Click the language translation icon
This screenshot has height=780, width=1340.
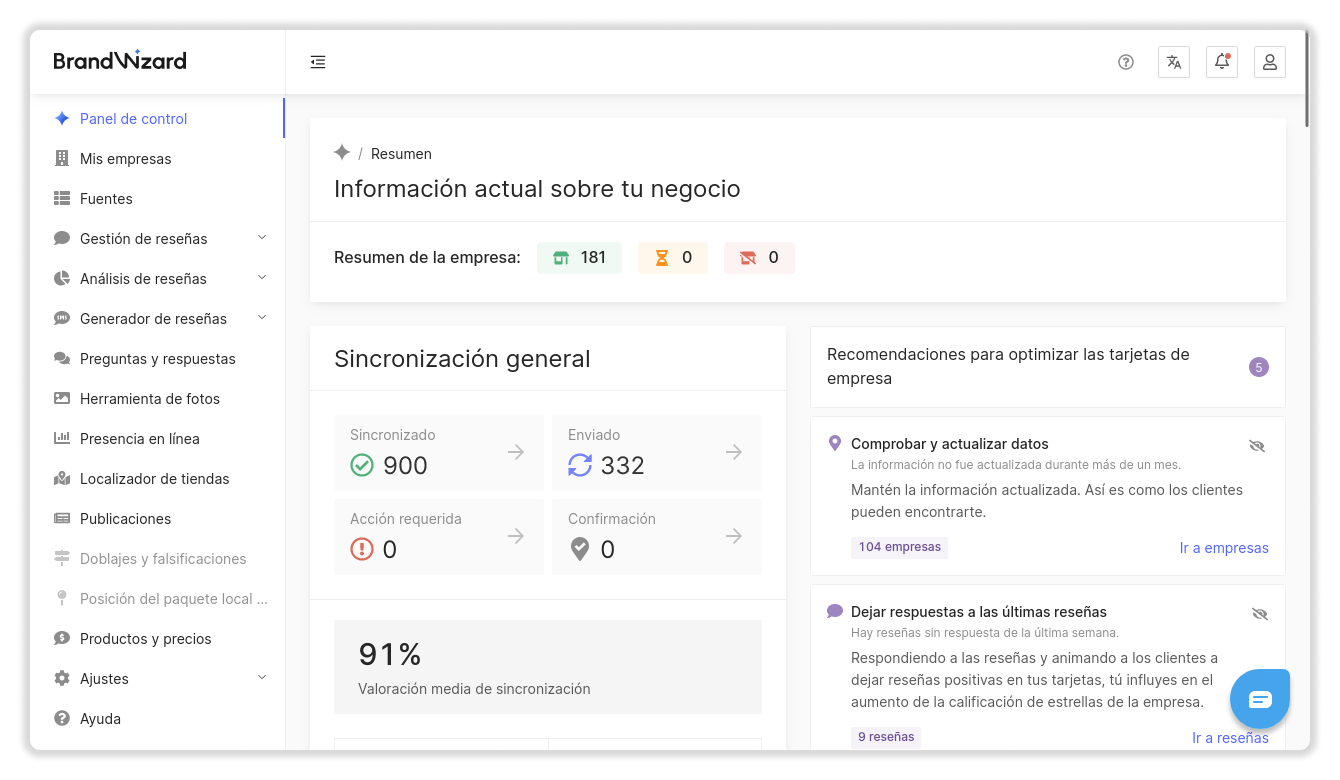click(1174, 62)
